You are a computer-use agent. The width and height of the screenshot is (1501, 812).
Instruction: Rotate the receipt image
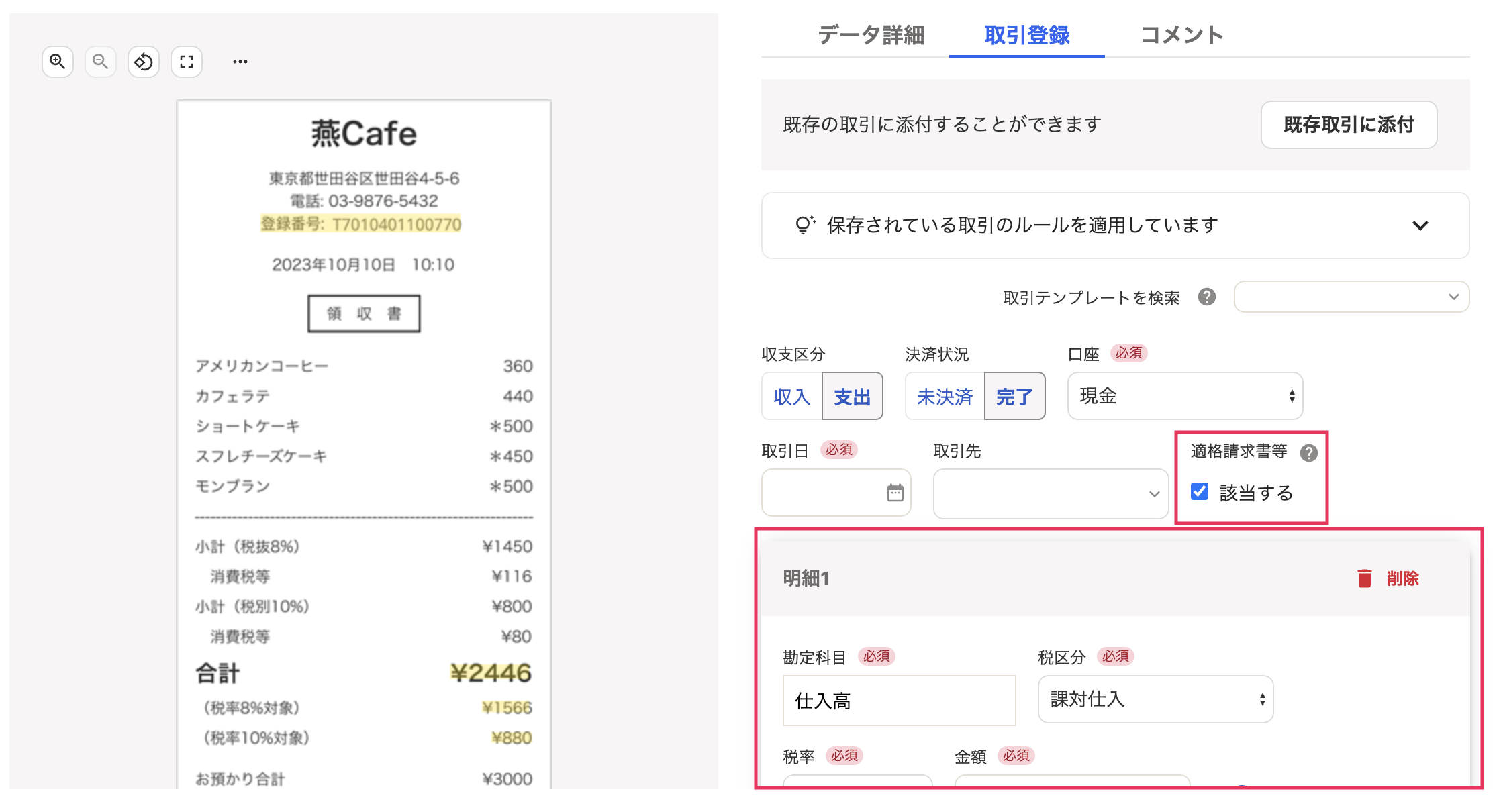pyautogui.click(x=144, y=62)
